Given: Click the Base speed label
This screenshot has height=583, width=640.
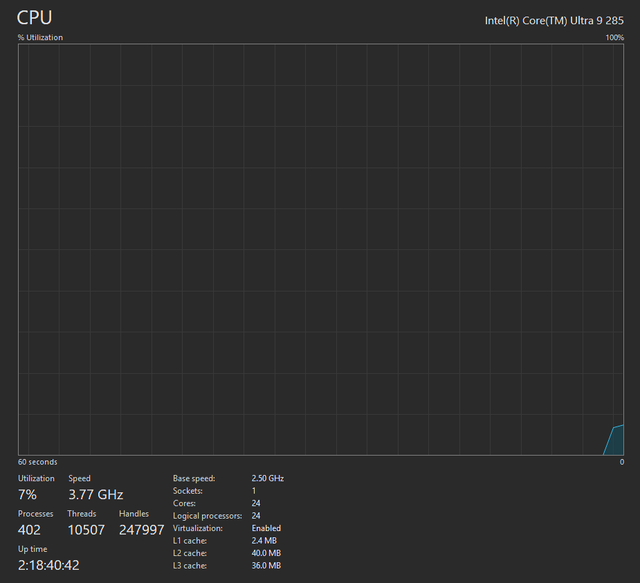Looking at the screenshot, I should point(194,478).
